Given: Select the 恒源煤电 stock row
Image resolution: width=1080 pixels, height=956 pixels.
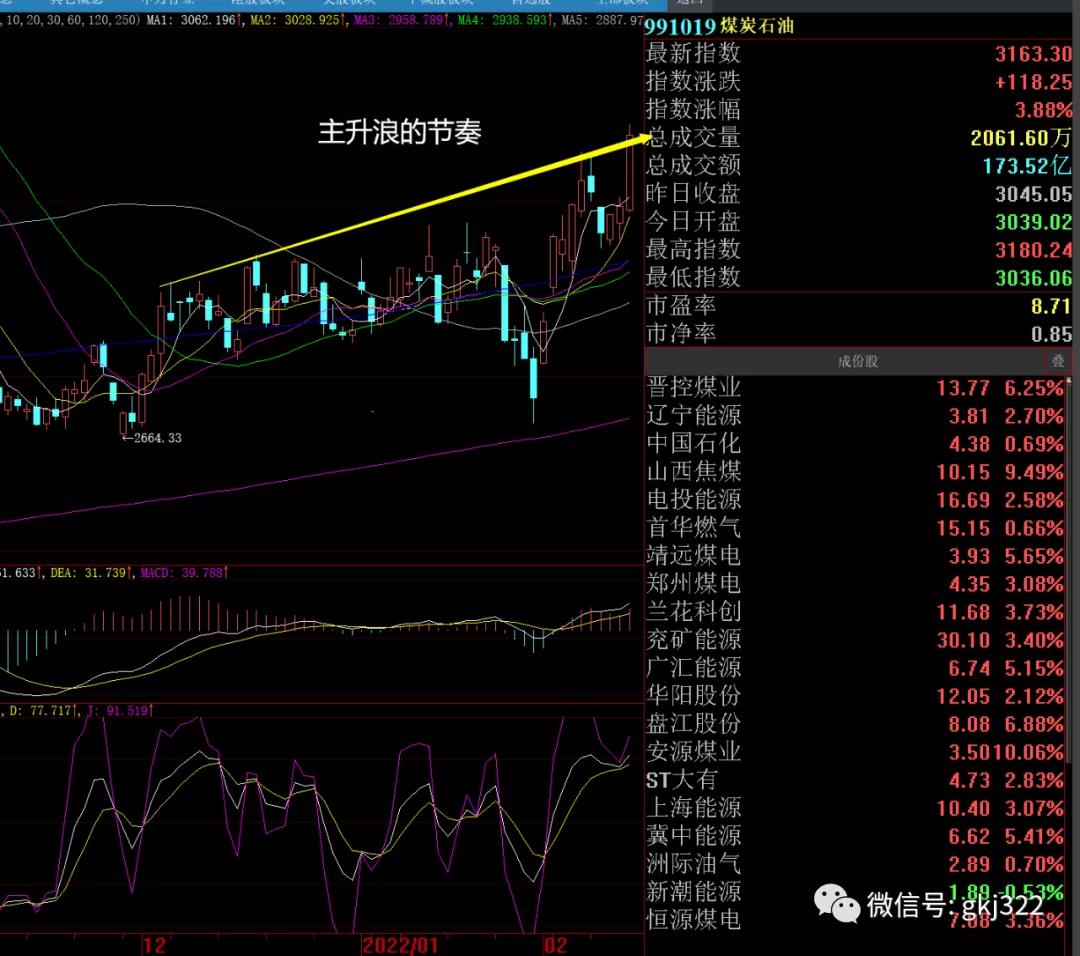Looking at the screenshot, I should 855,921.
